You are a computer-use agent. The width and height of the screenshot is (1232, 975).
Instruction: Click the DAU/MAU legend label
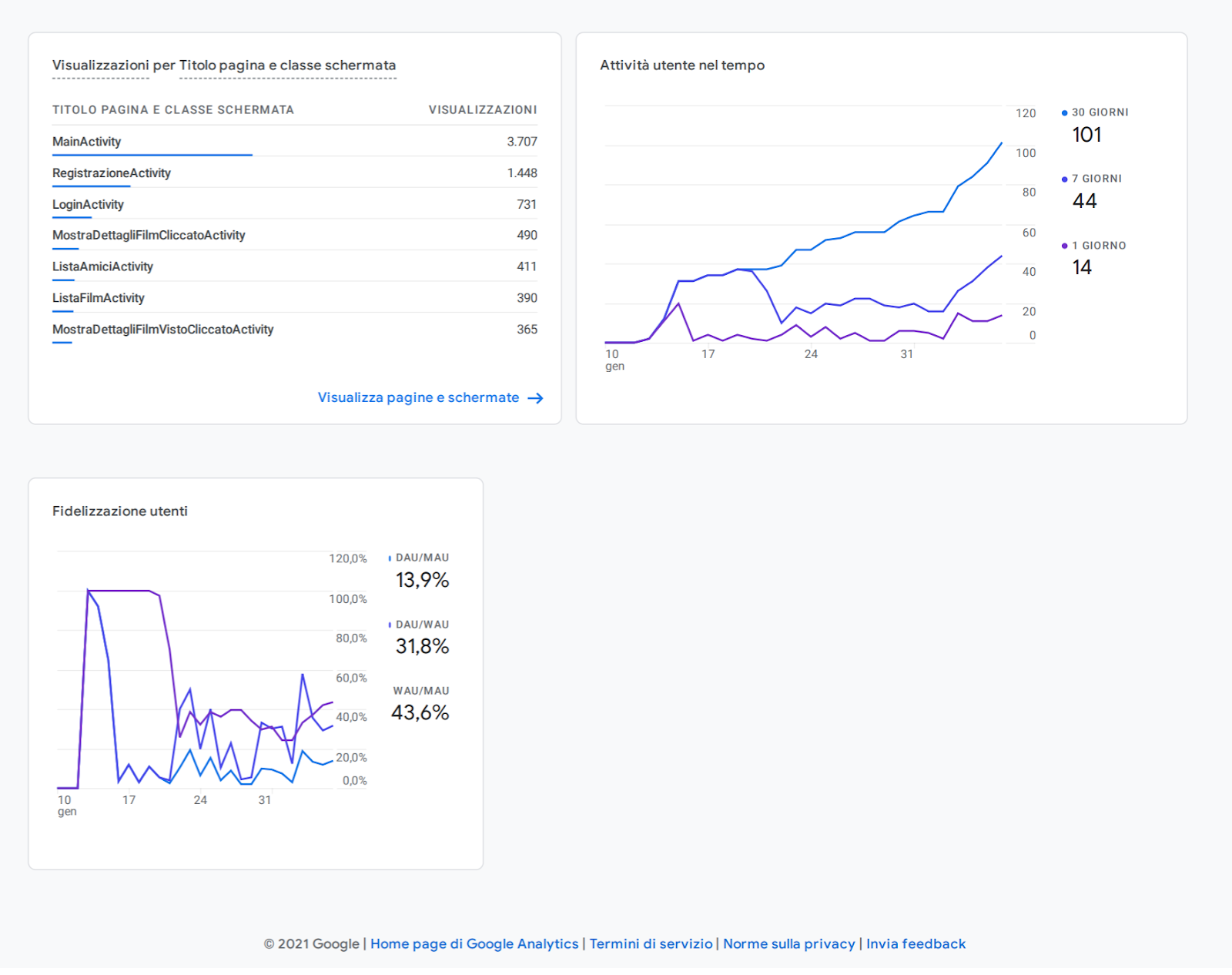(x=422, y=558)
